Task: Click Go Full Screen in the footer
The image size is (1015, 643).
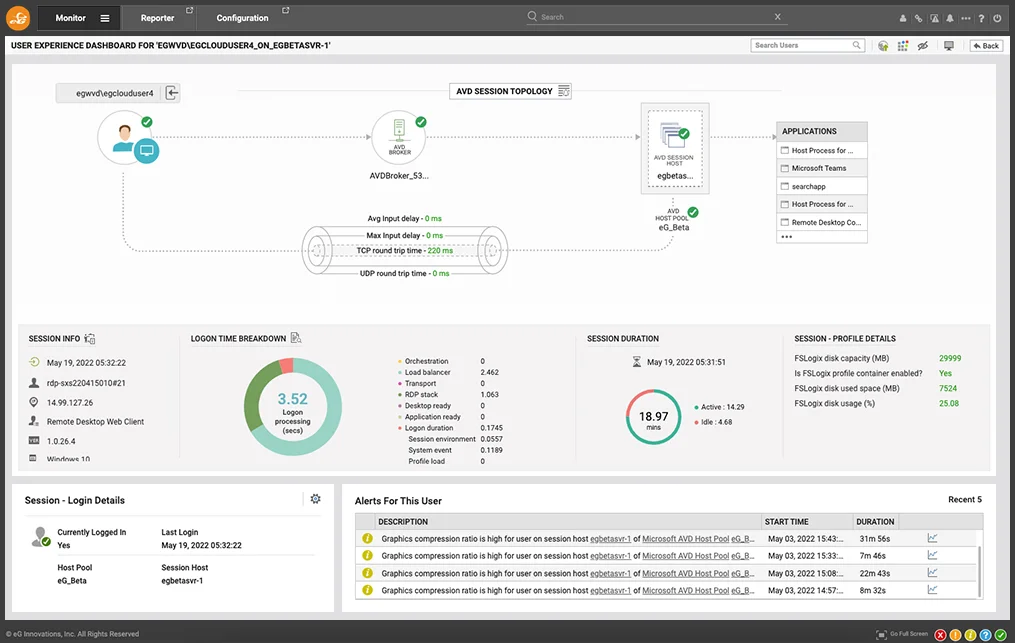Action: click(x=902, y=635)
